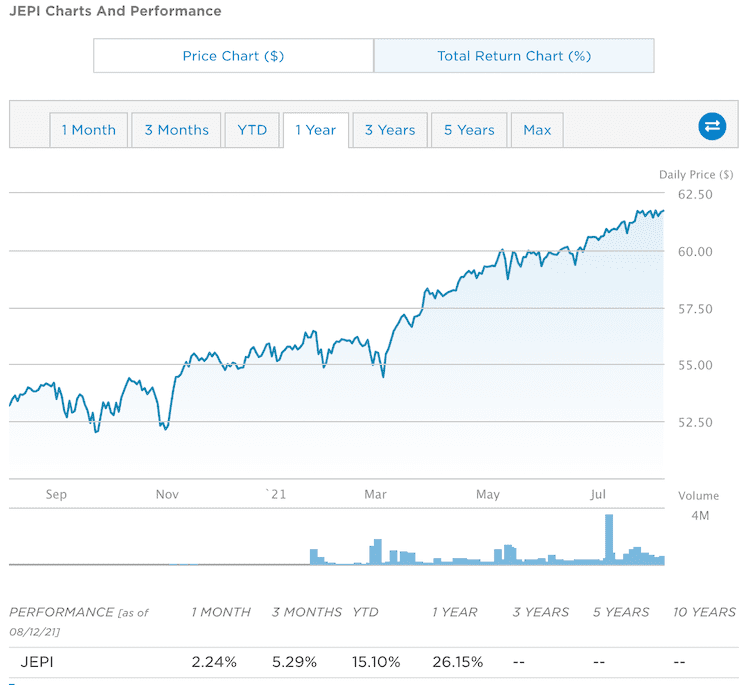750x685 pixels.
Task: Click the blue swap arrows icon
Action: point(712,126)
